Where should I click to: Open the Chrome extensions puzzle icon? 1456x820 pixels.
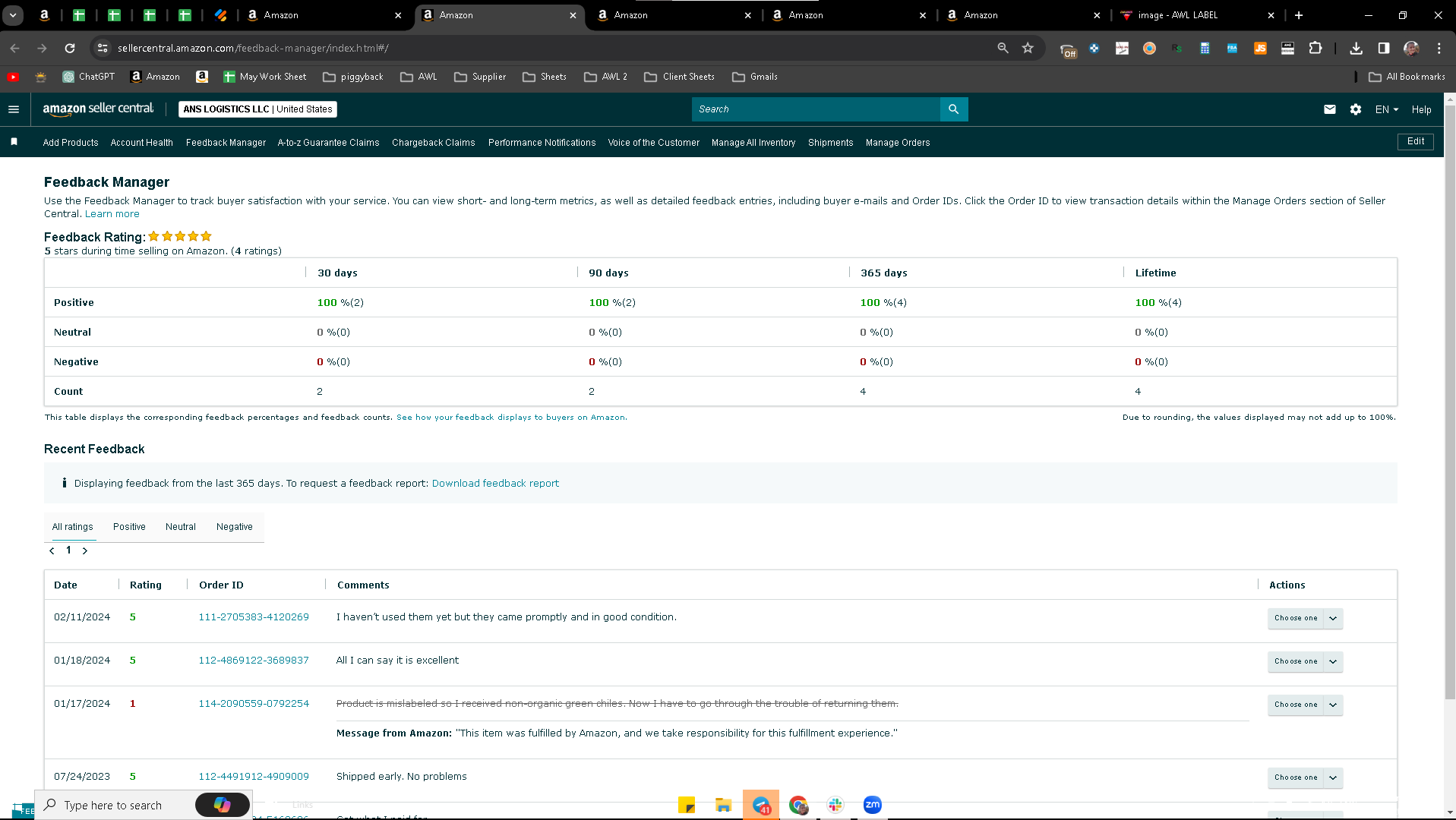click(1315, 48)
